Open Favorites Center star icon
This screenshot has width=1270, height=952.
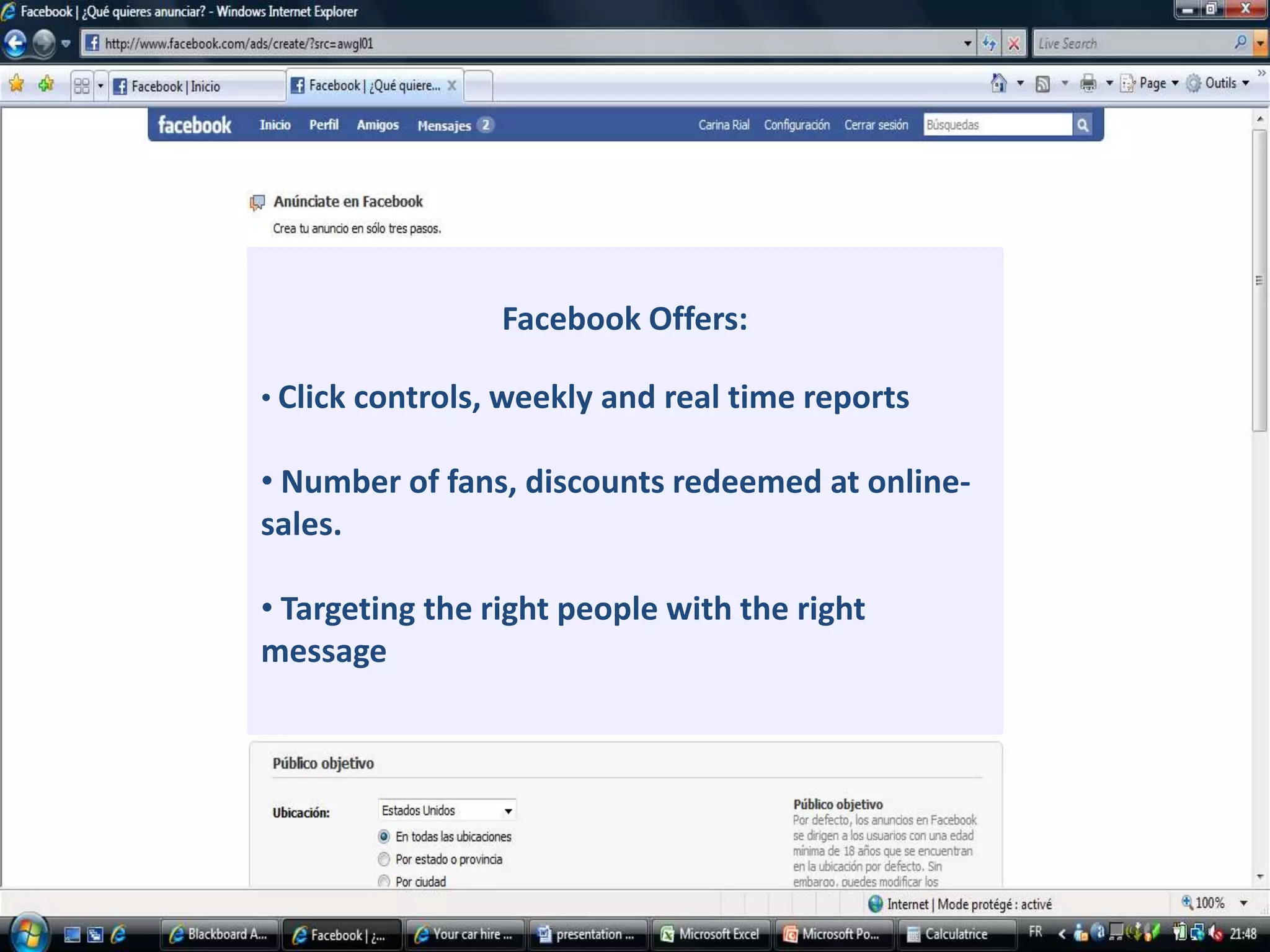click(x=17, y=84)
